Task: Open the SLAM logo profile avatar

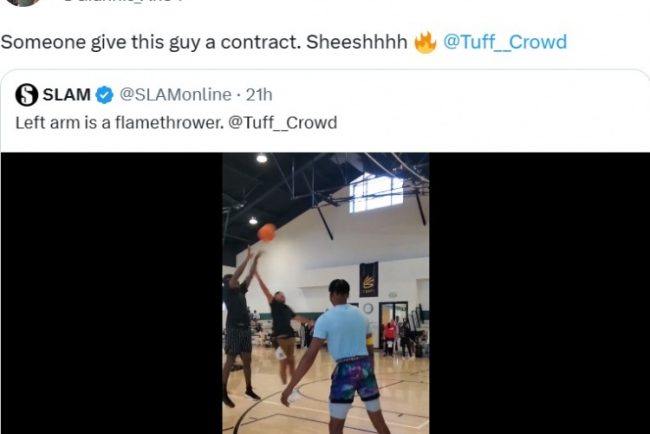Action: pos(27,95)
